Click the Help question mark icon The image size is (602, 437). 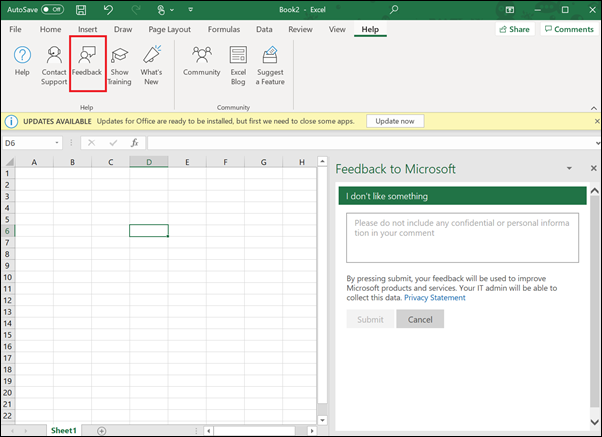click(x=22, y=55)
